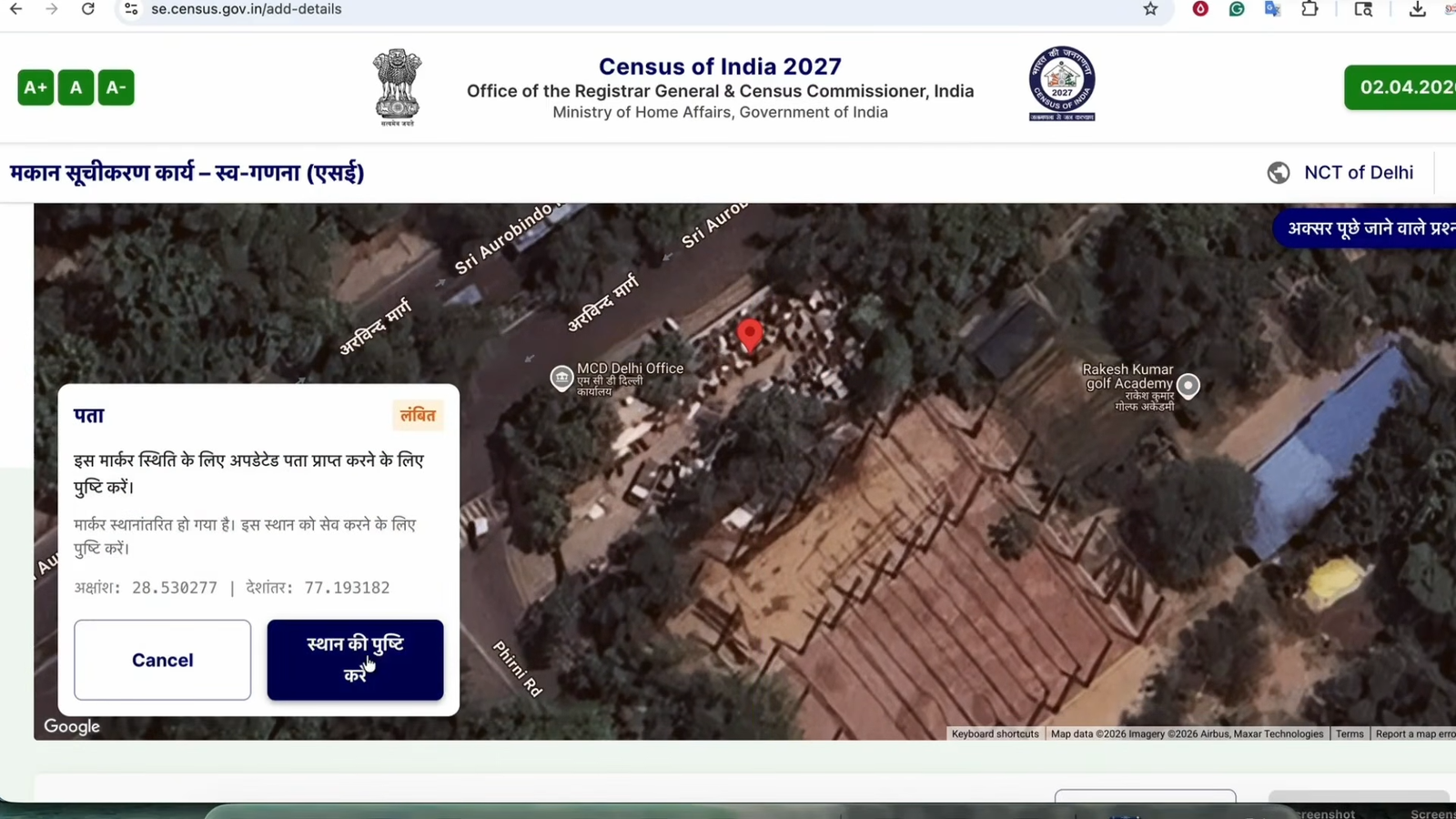This screenshot has height=819, width=1456.
Task: Open the Terms link on the map
Action: pos(1350,733)
